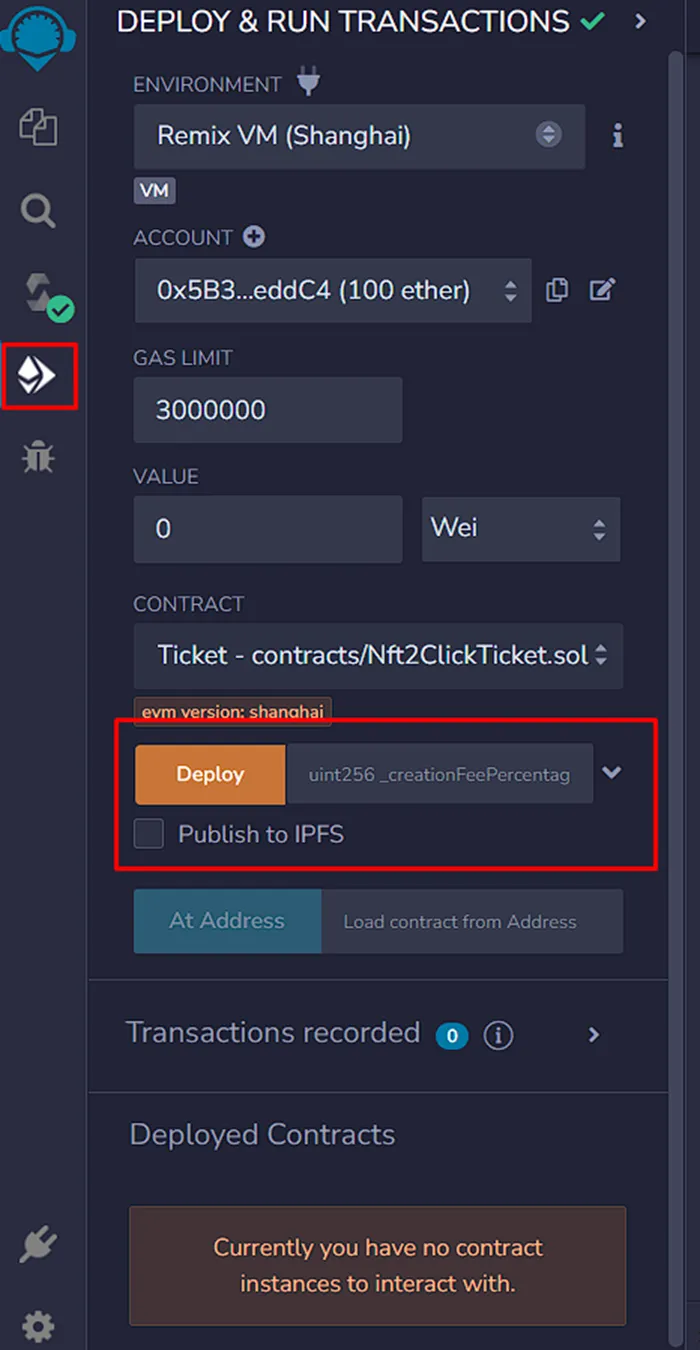Open the Debugger bug icon
Image resolution: width=700 pixels, height=1350 pixels.
[x=39, y=457]
